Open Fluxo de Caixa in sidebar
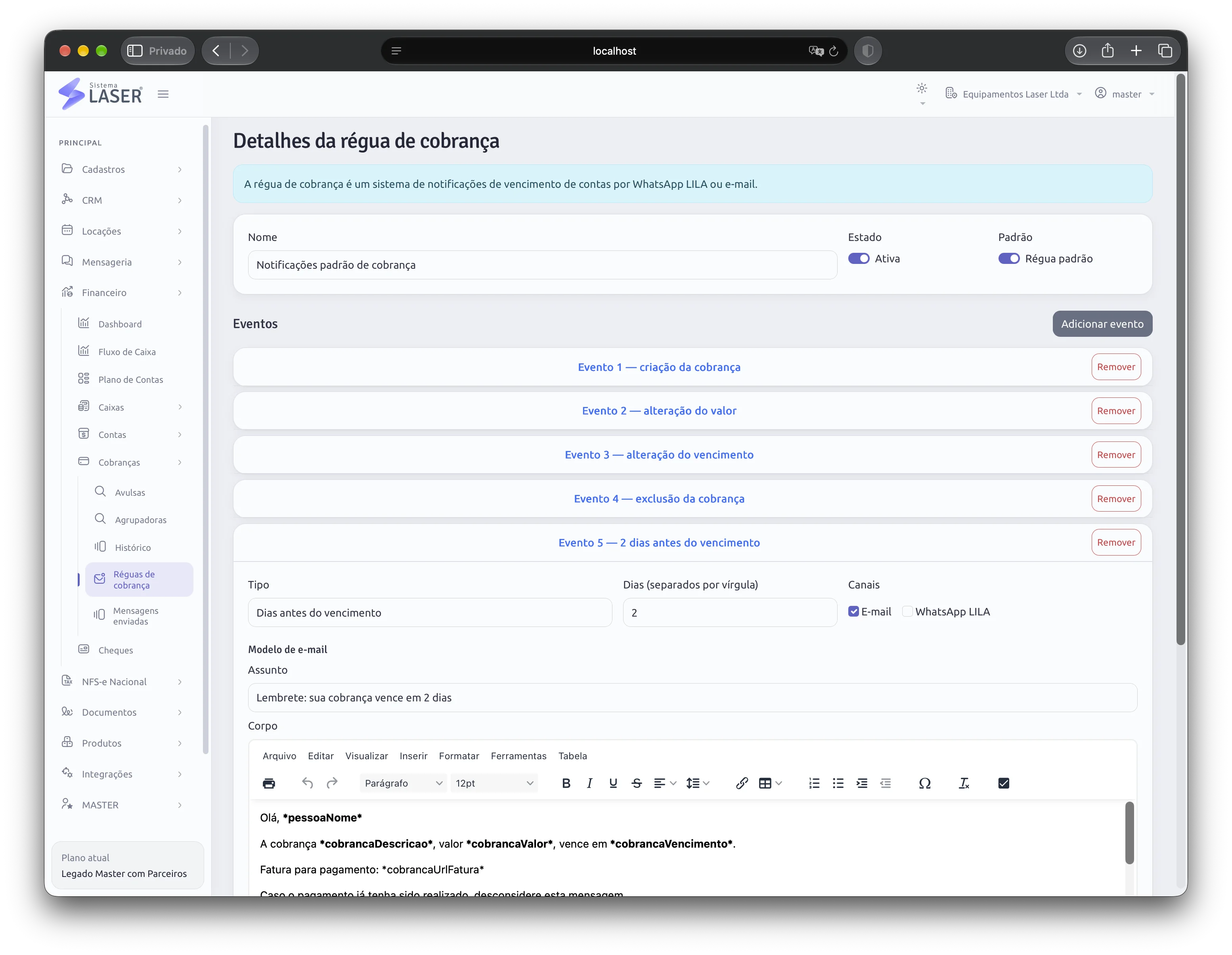 pyautogui.click(x=127, y=352)
